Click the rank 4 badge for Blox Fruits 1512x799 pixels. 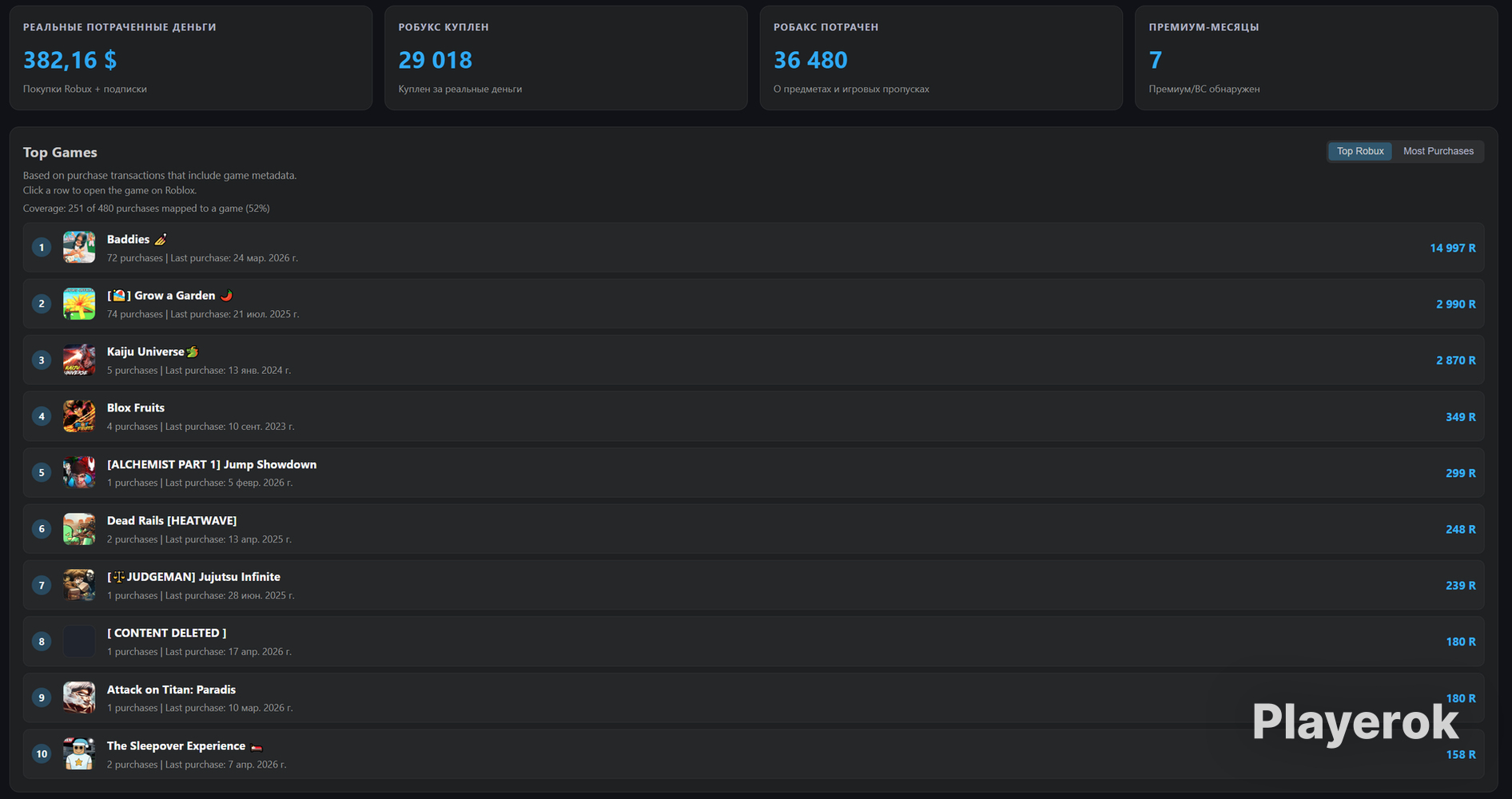click(x=42, y=416)
